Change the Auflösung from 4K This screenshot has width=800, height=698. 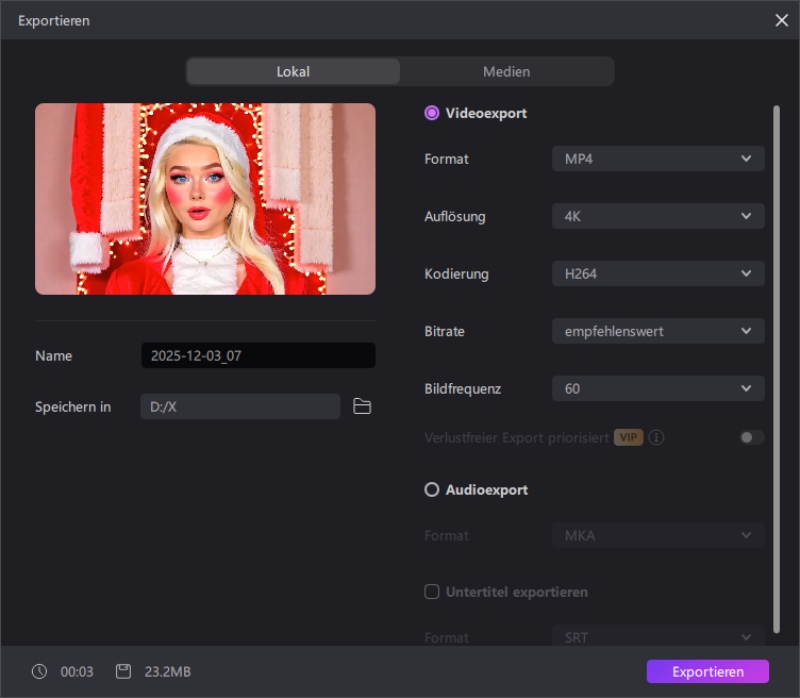[x=658, y=216]
